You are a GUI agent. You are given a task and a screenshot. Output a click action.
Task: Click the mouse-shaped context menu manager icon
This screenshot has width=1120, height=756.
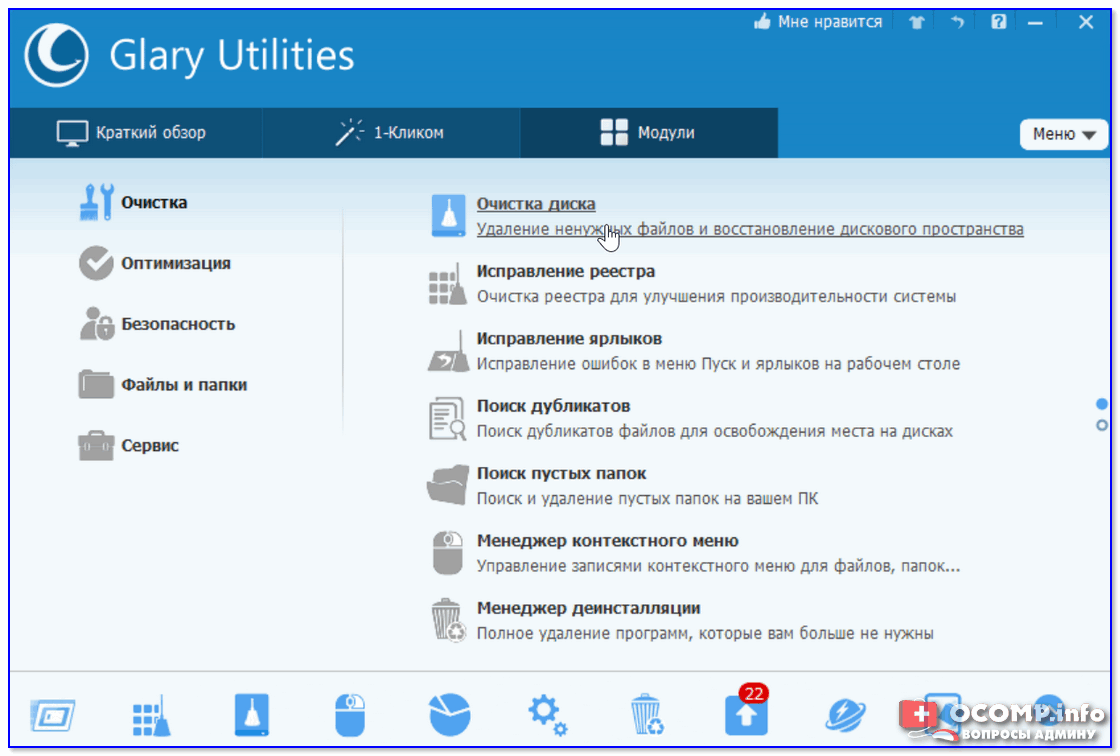coord(349,716)
